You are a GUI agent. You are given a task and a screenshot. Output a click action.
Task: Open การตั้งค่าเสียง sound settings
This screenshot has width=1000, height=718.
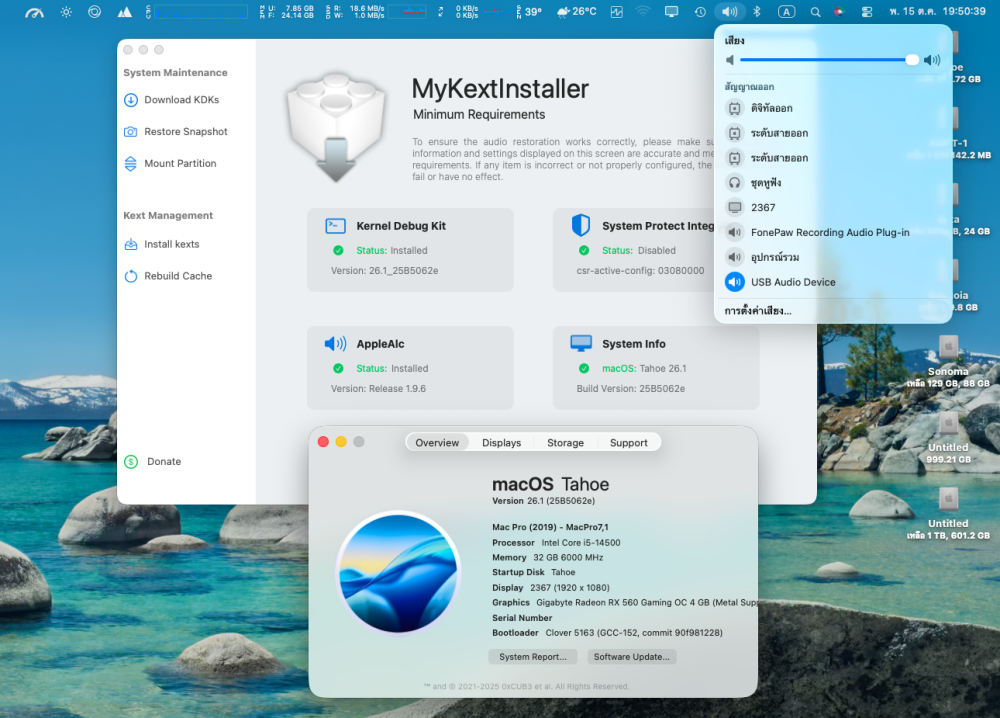pyautogui.click(x=758, y=311)
